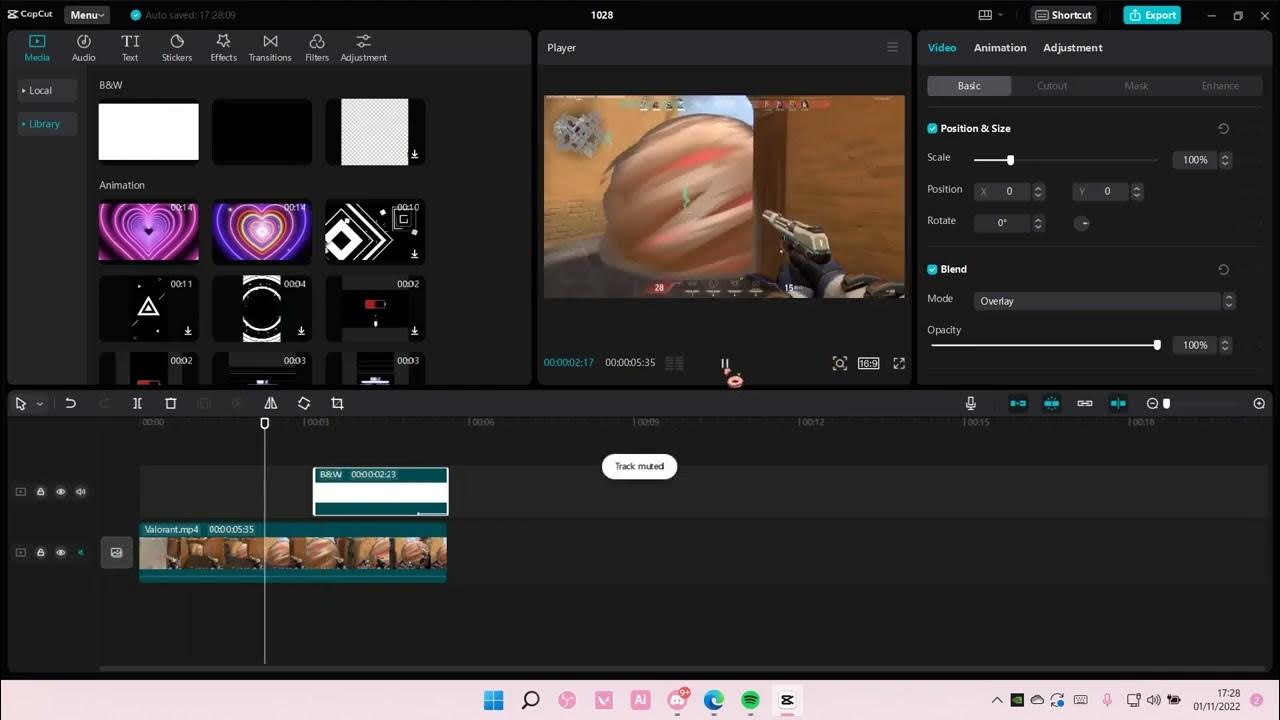
Task: Split clip at playhead
Action: click(137, 403)
